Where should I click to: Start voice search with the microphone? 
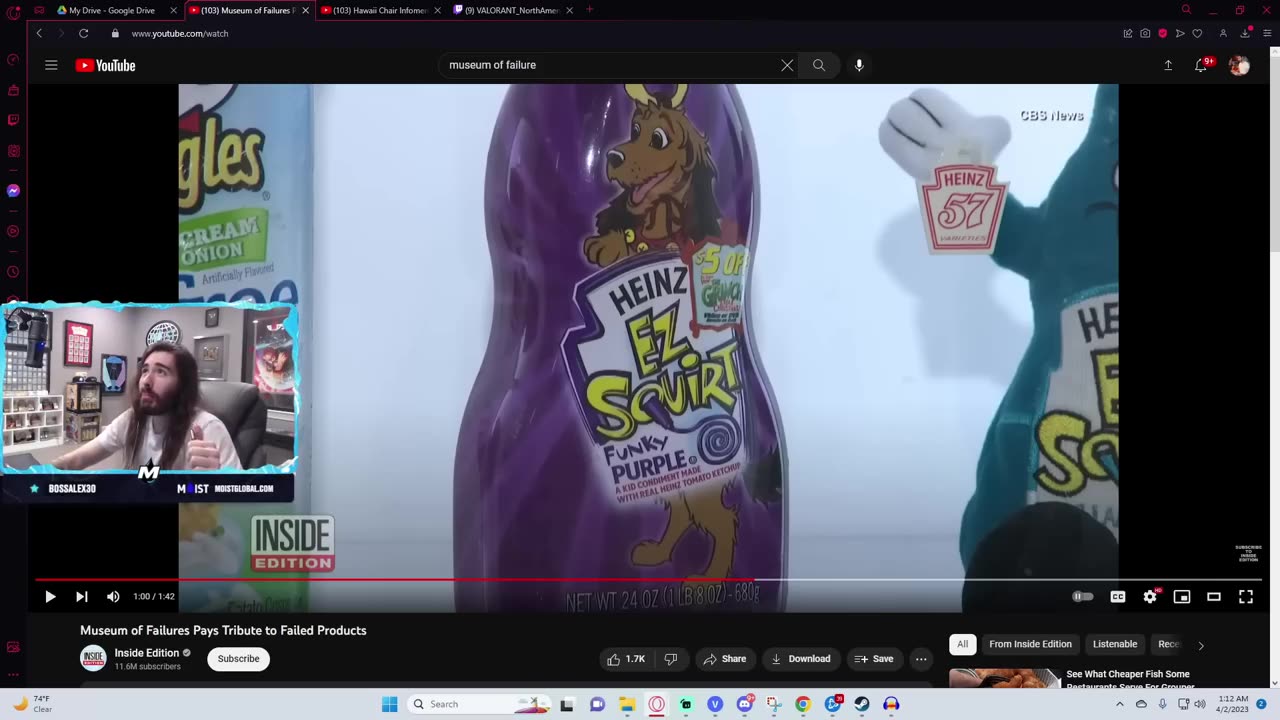[858, 65]
